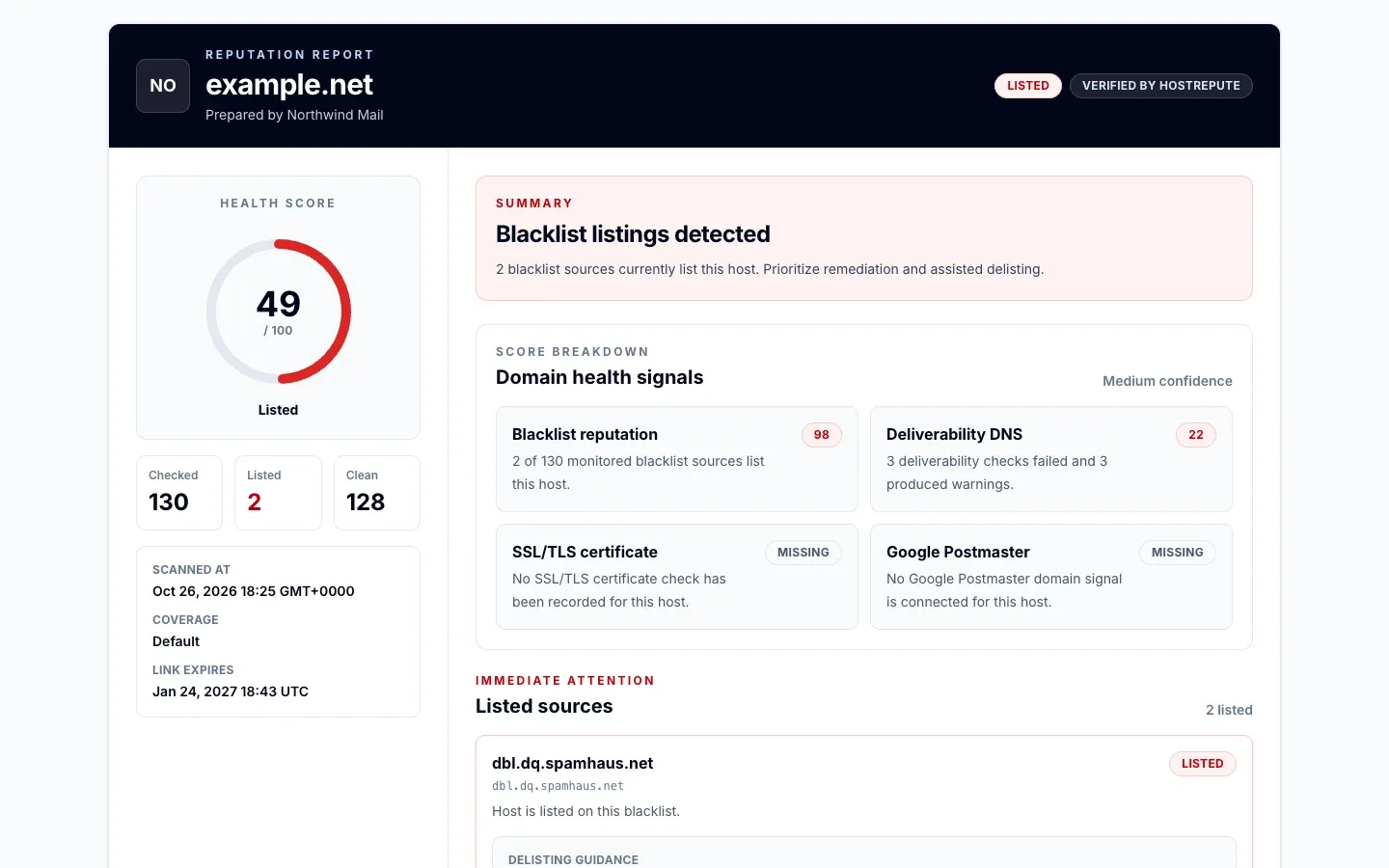This screenshot has width=1389, height=868.
Task: Open the 'SSL/TLS certificate' signal title
Action: click(585, 553)
